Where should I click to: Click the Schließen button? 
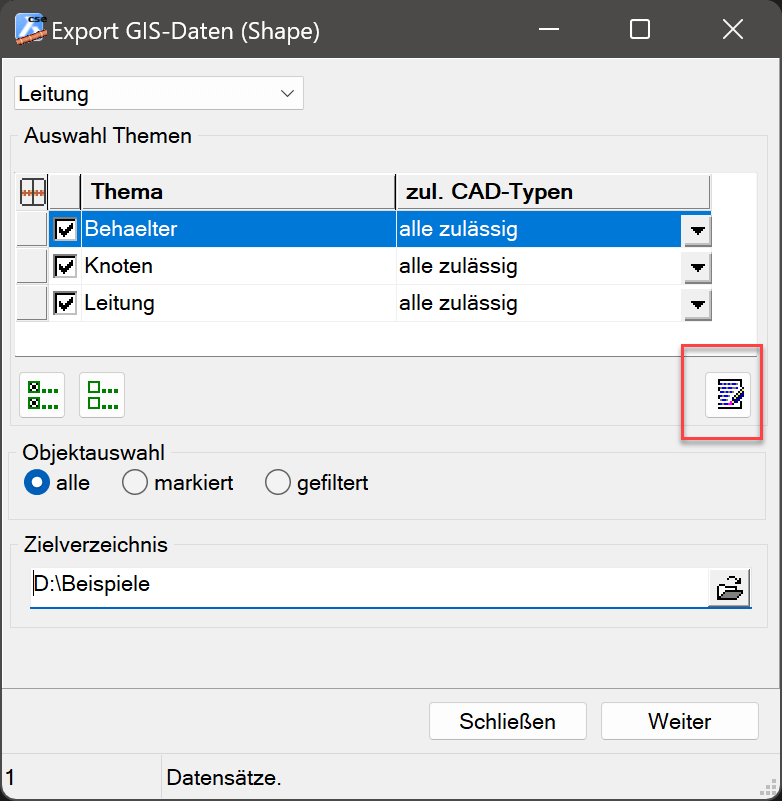(x=507, y=721)
